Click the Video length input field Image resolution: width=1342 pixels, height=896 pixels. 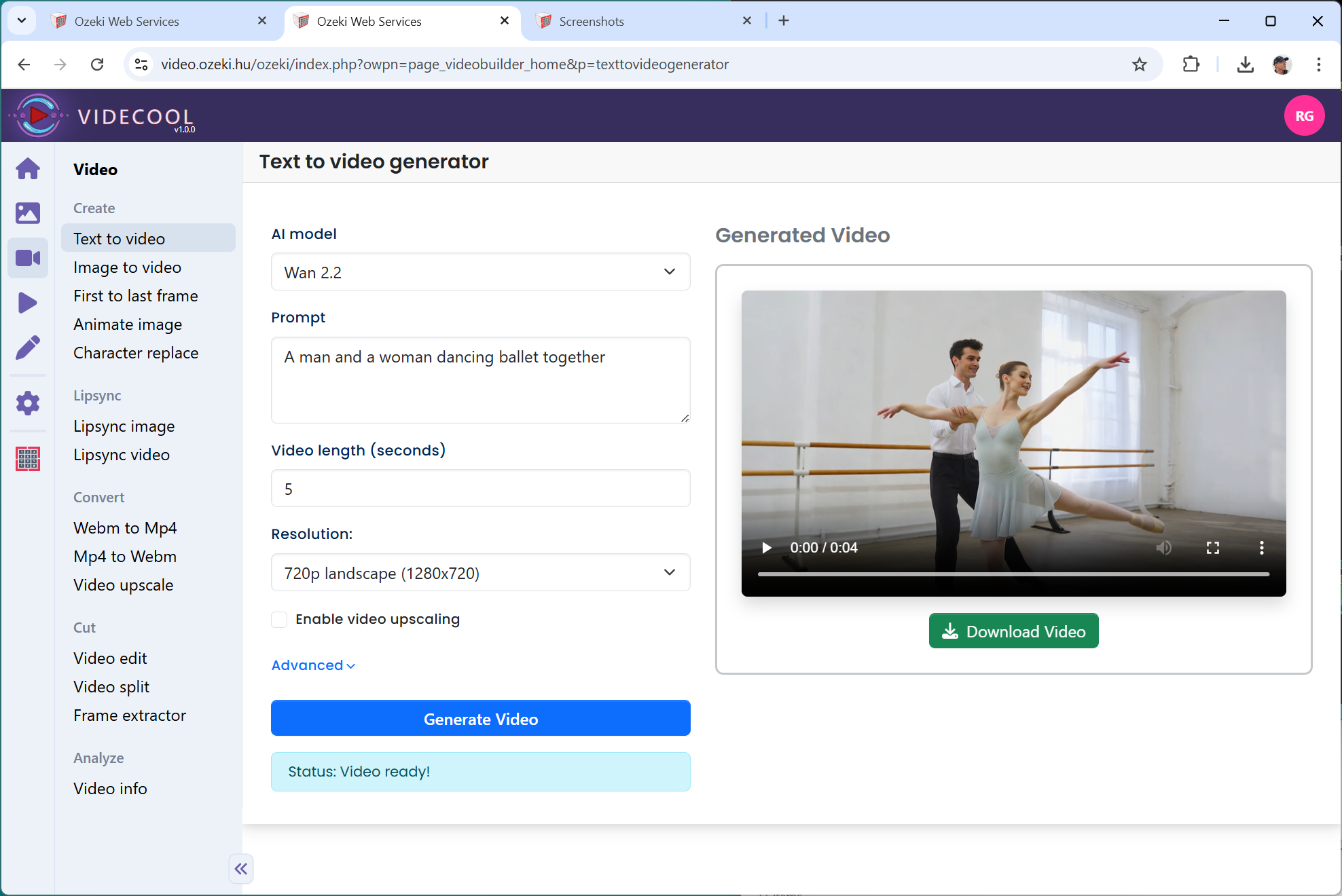click(x=480, y=489)
